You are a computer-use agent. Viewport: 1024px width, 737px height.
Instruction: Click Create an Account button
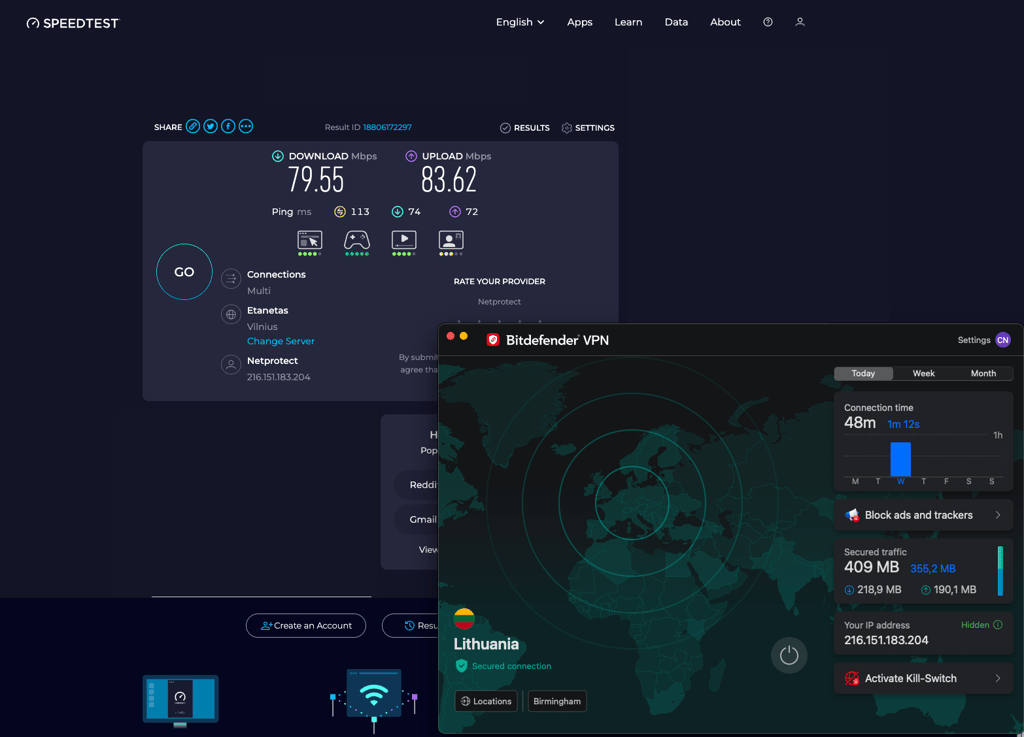tap(306, 625)
